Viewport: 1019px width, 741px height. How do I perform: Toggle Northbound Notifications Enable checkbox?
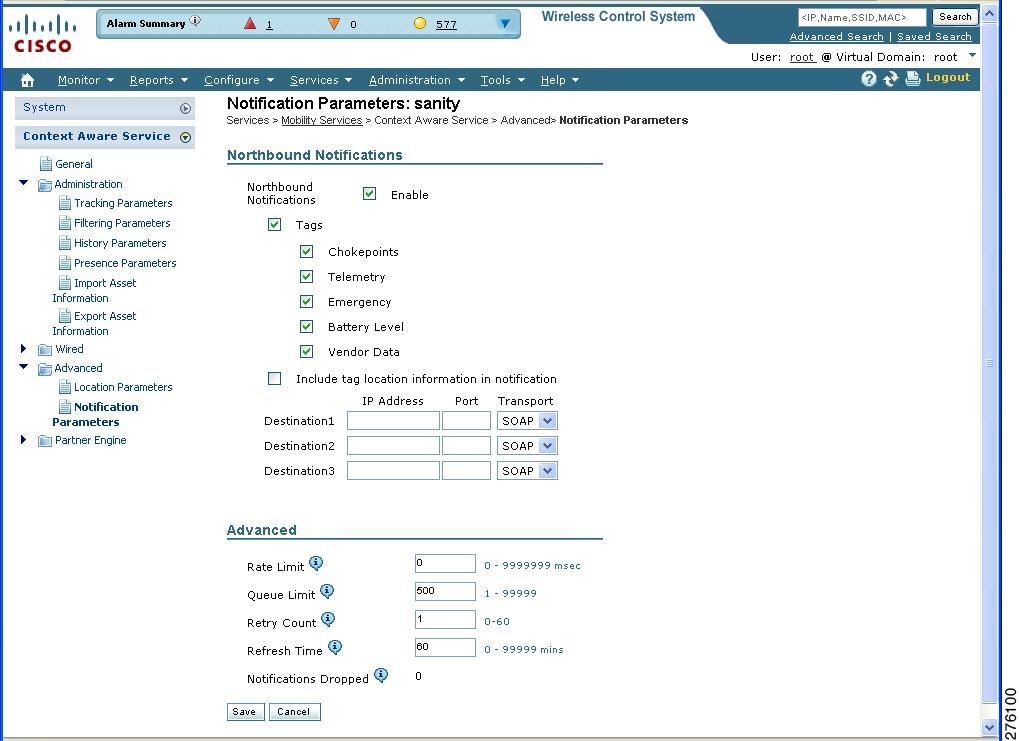pyautogui.click(x=369, y=193)
